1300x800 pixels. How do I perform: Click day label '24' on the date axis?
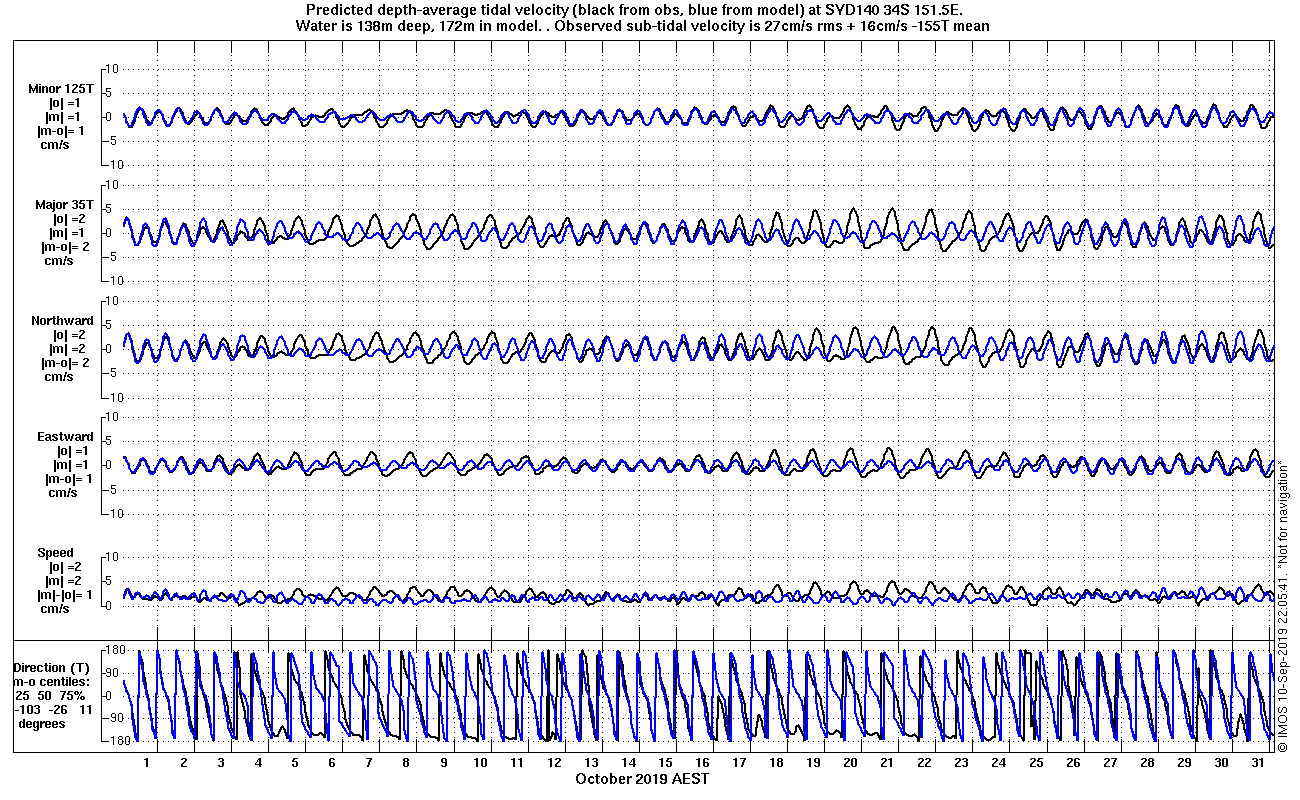point(998,762)
